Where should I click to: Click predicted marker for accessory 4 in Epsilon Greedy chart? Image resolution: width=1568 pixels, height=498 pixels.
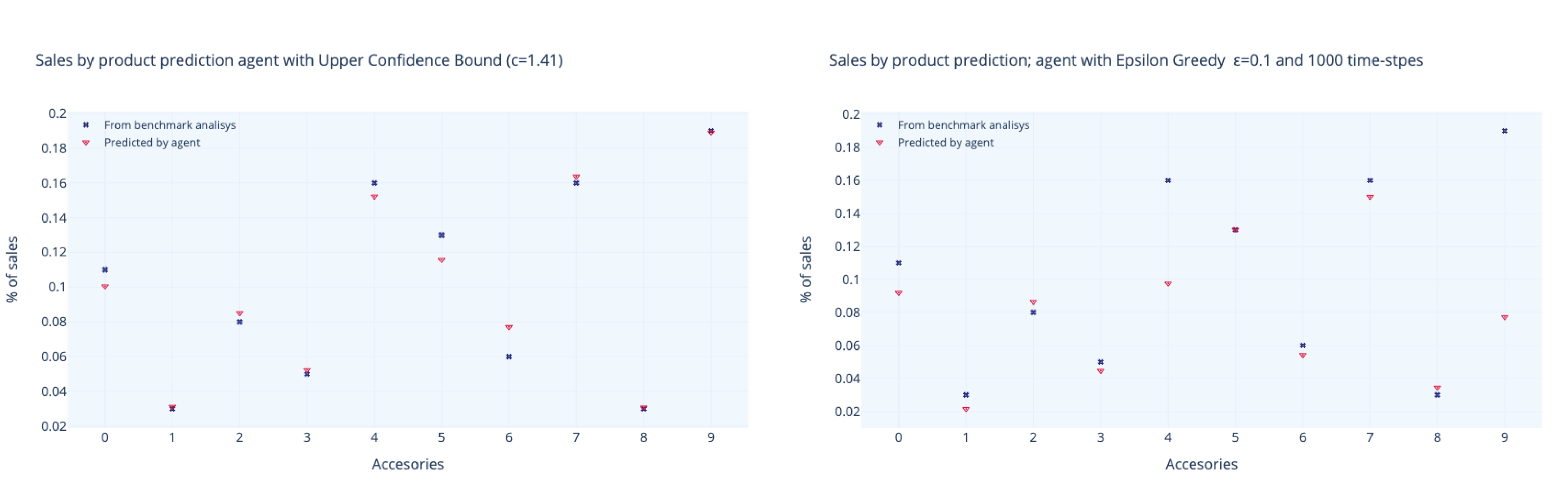coord(1167,284)
